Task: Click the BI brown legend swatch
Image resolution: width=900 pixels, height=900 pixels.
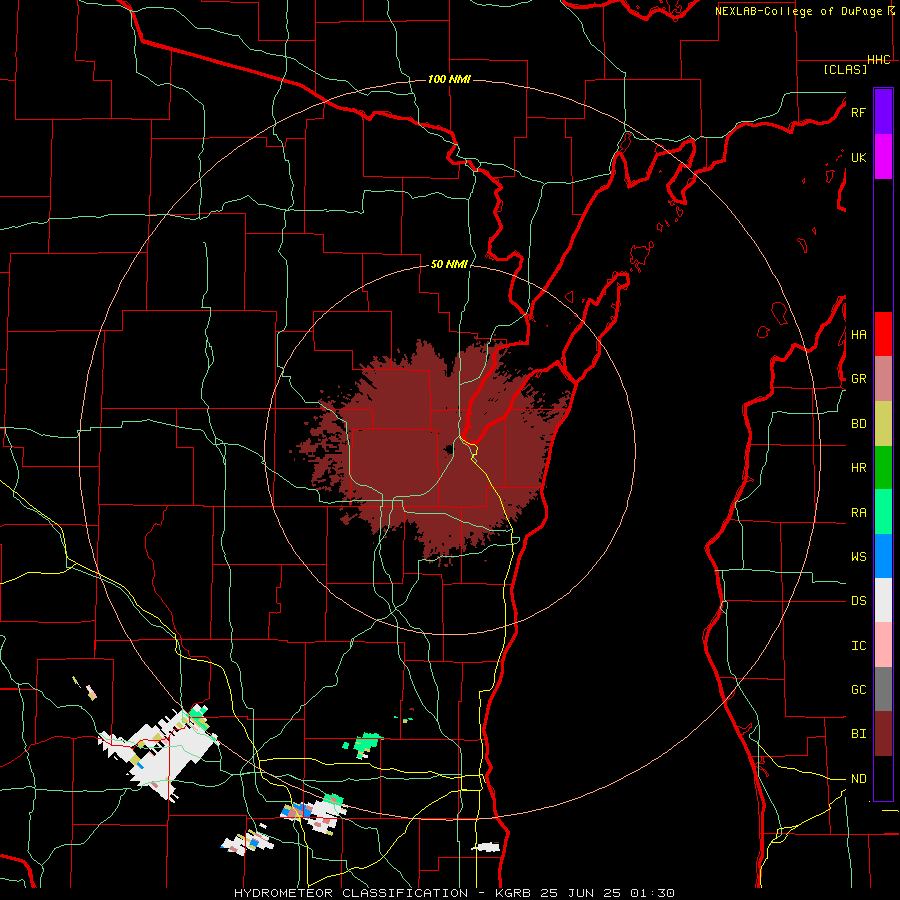Action: (883, 734)
